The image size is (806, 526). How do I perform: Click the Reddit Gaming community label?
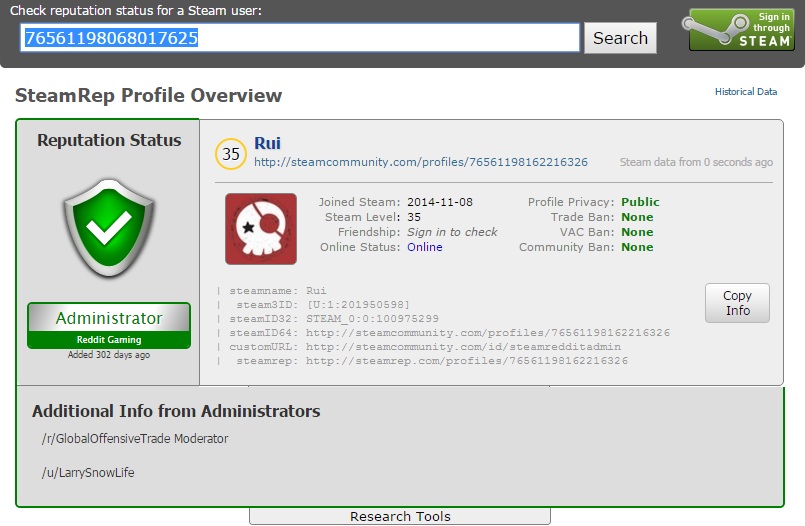pos(108,340)
